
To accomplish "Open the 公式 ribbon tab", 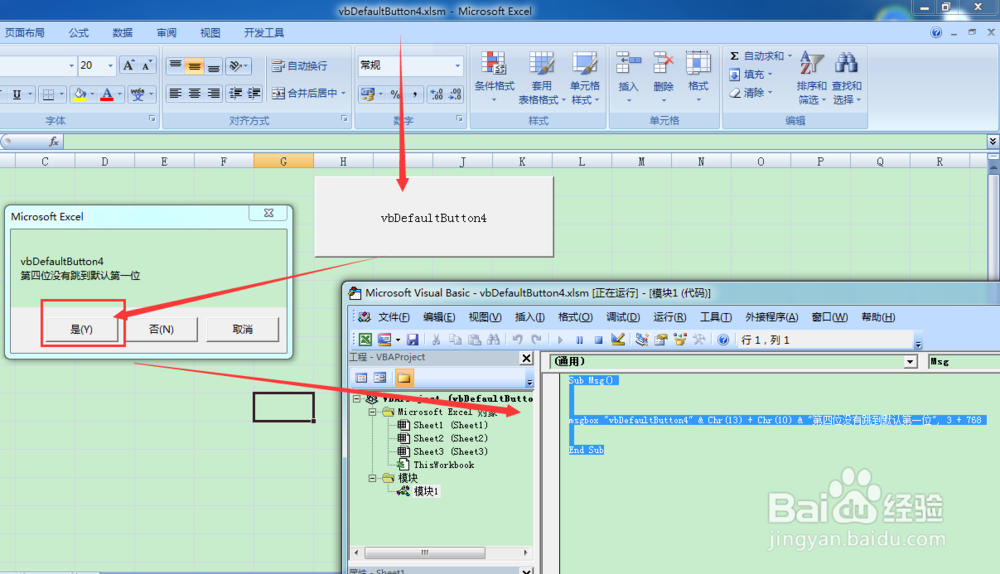I will click(78, 33).
